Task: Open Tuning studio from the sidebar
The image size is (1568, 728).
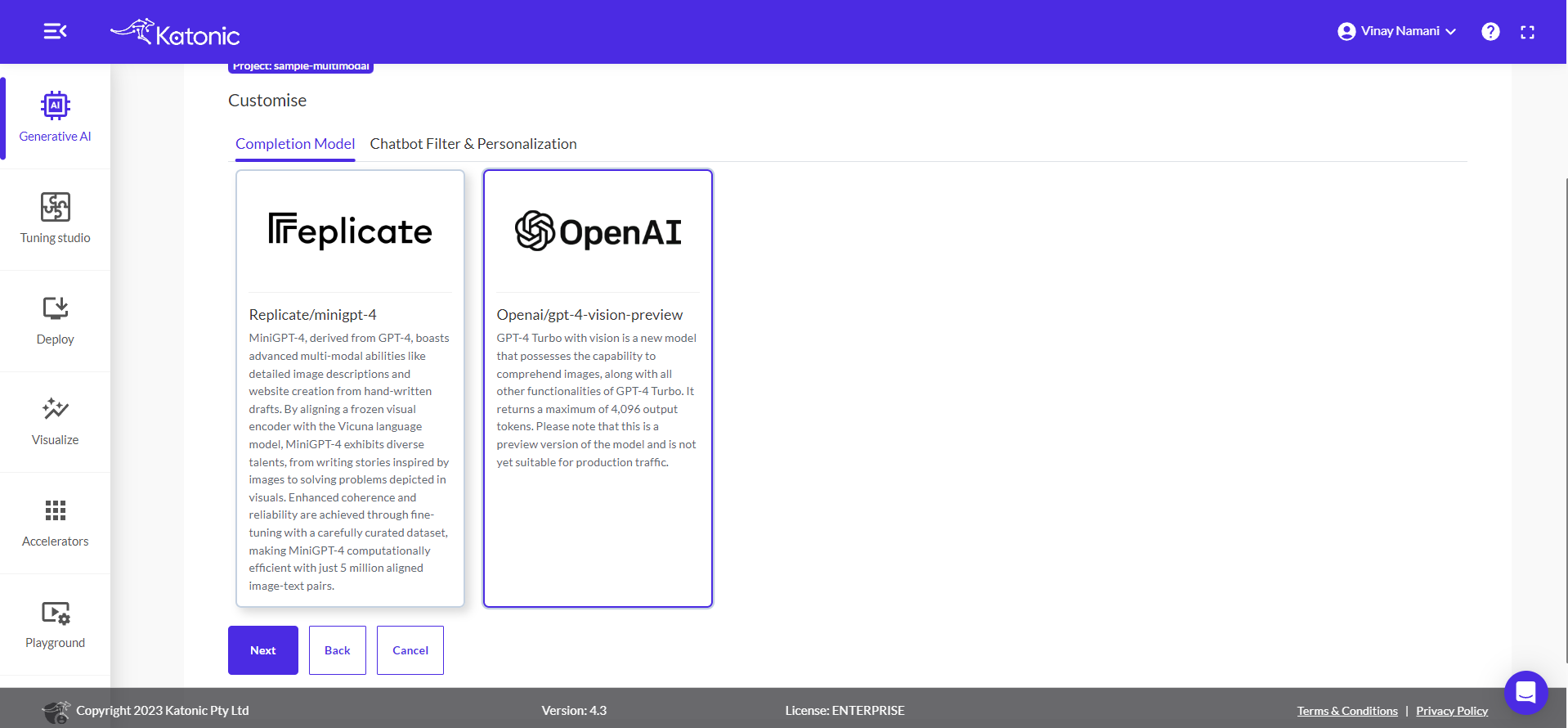Action: click(x=55, y=218)
